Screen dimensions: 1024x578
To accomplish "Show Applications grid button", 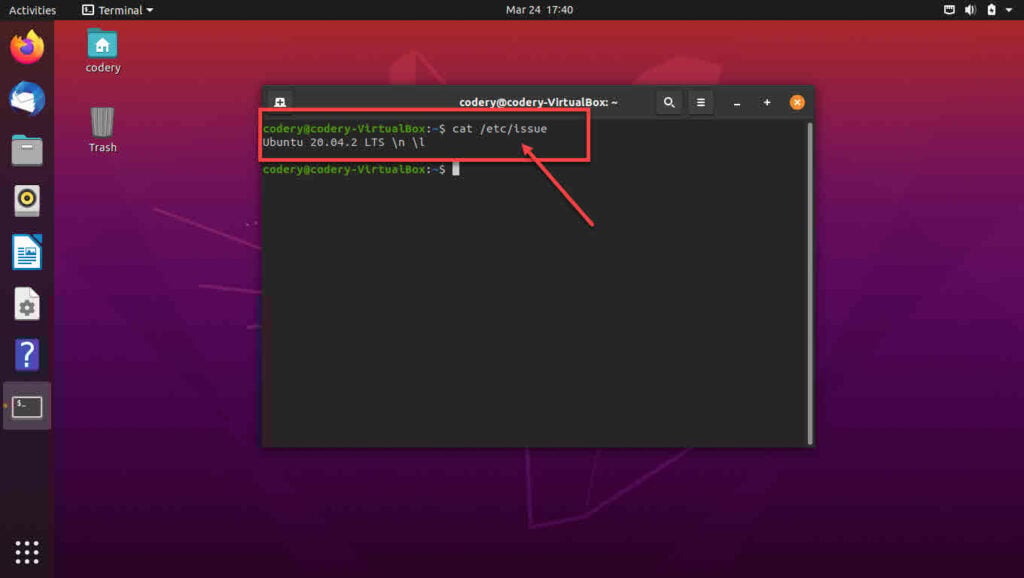I will (27, 553).
